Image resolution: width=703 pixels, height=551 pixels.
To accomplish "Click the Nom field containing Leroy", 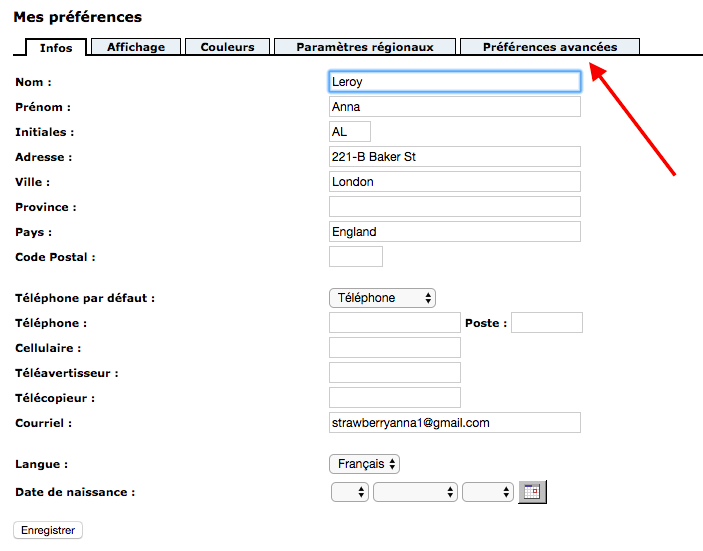I will click(x=454, y=82).
